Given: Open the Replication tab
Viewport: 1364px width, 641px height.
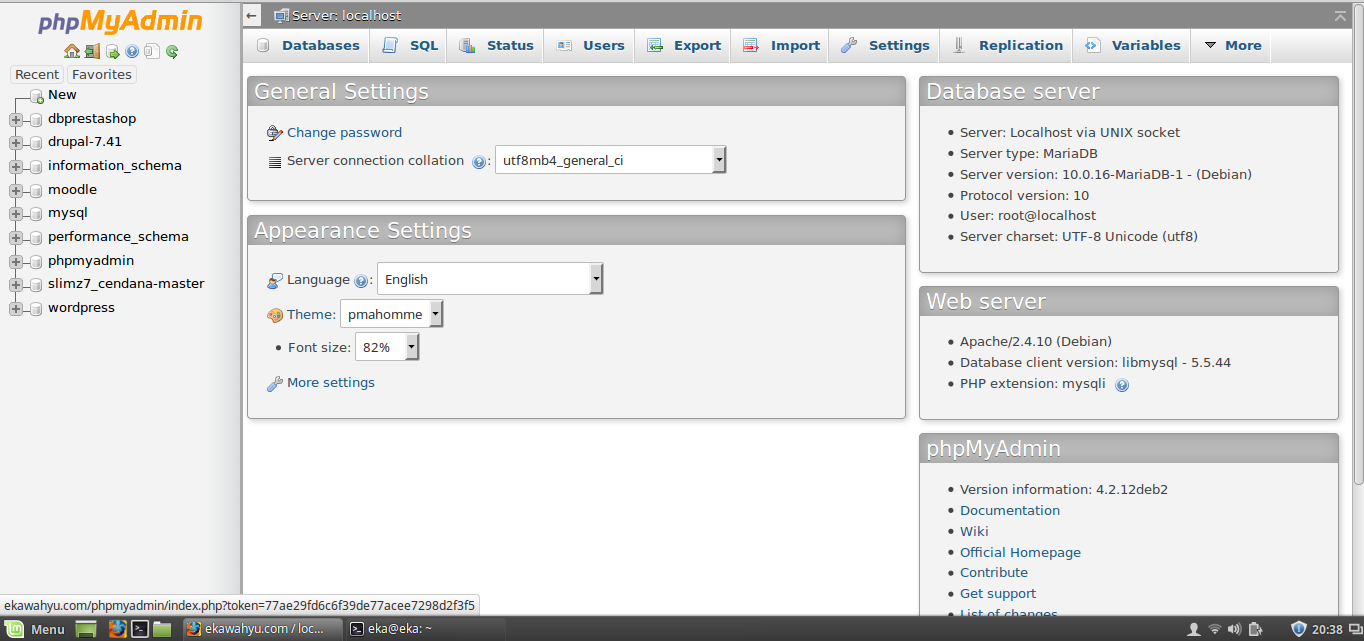Looking at the screenshot, I should point(1007,45).
